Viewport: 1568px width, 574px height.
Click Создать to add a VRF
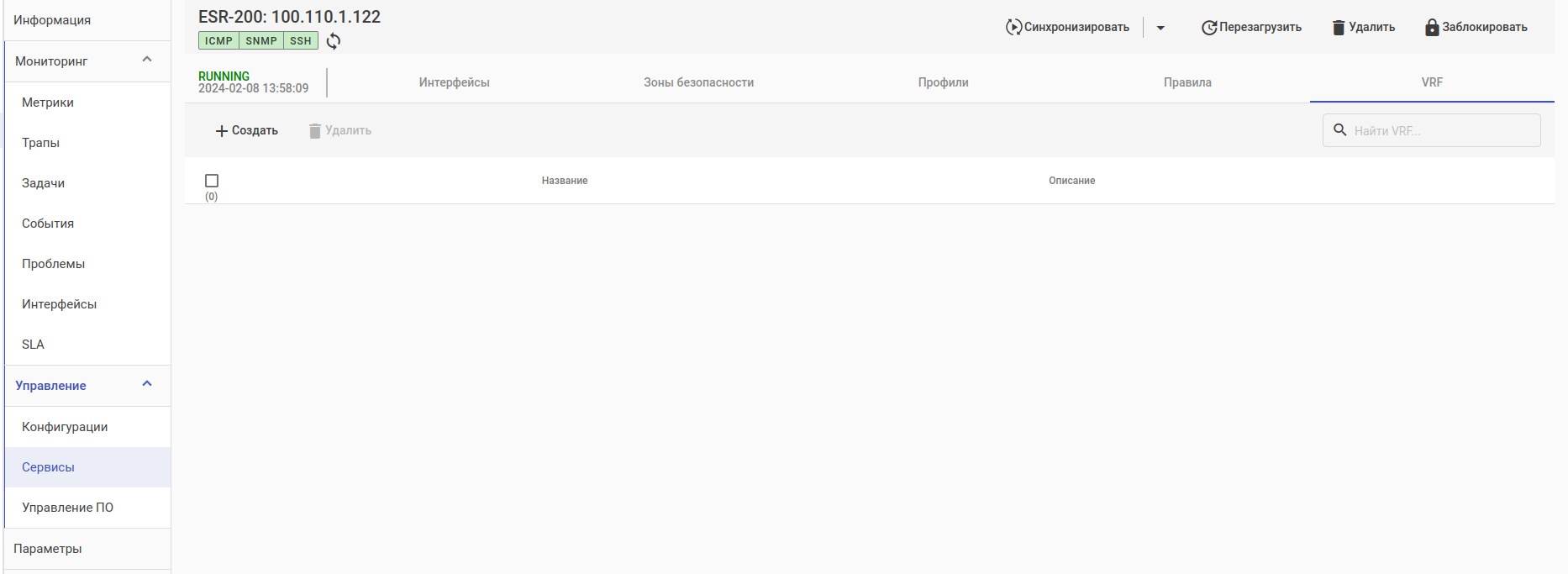246,130
